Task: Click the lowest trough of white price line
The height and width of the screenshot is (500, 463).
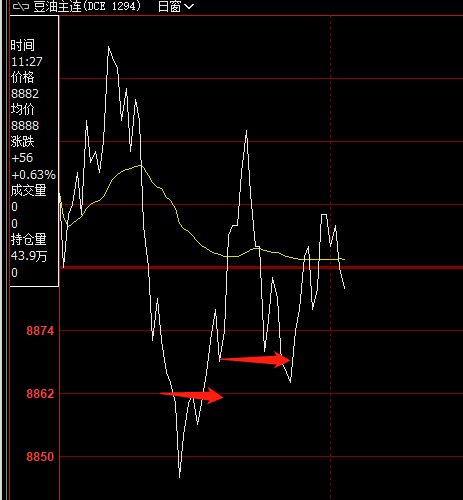Action: [180, 476]
